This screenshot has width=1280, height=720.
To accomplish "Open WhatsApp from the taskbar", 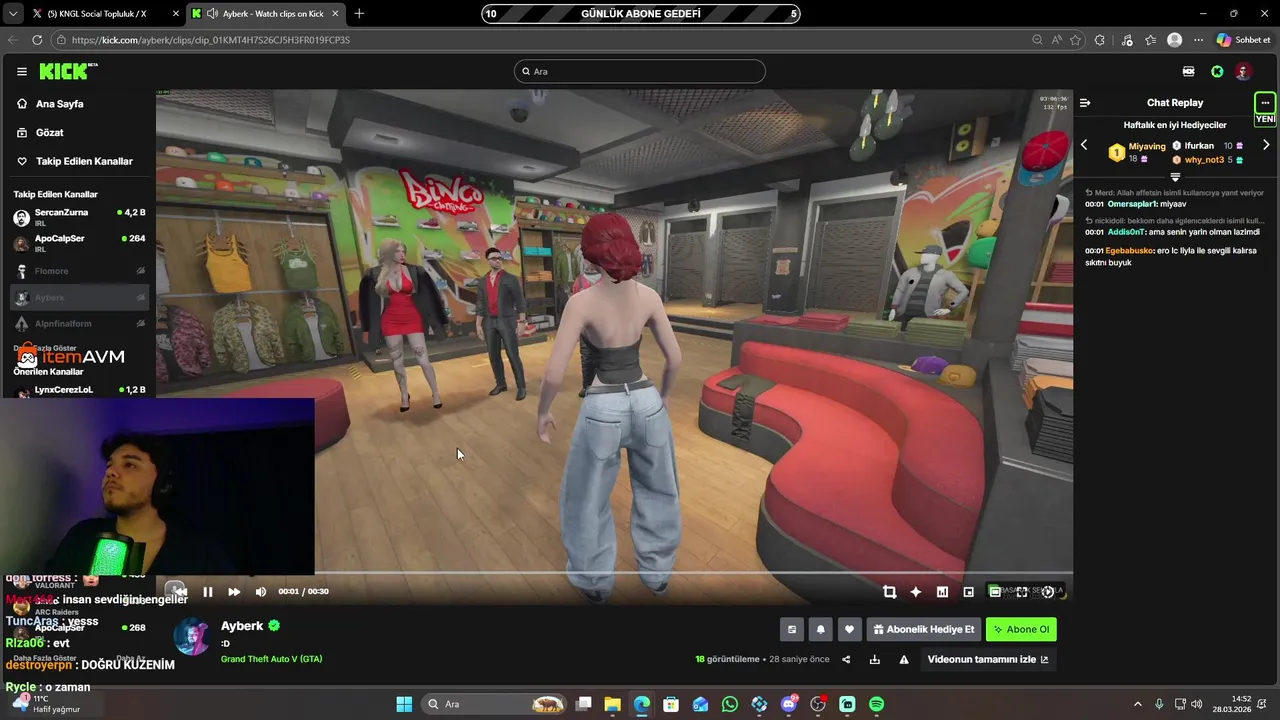I will [730, 704].
